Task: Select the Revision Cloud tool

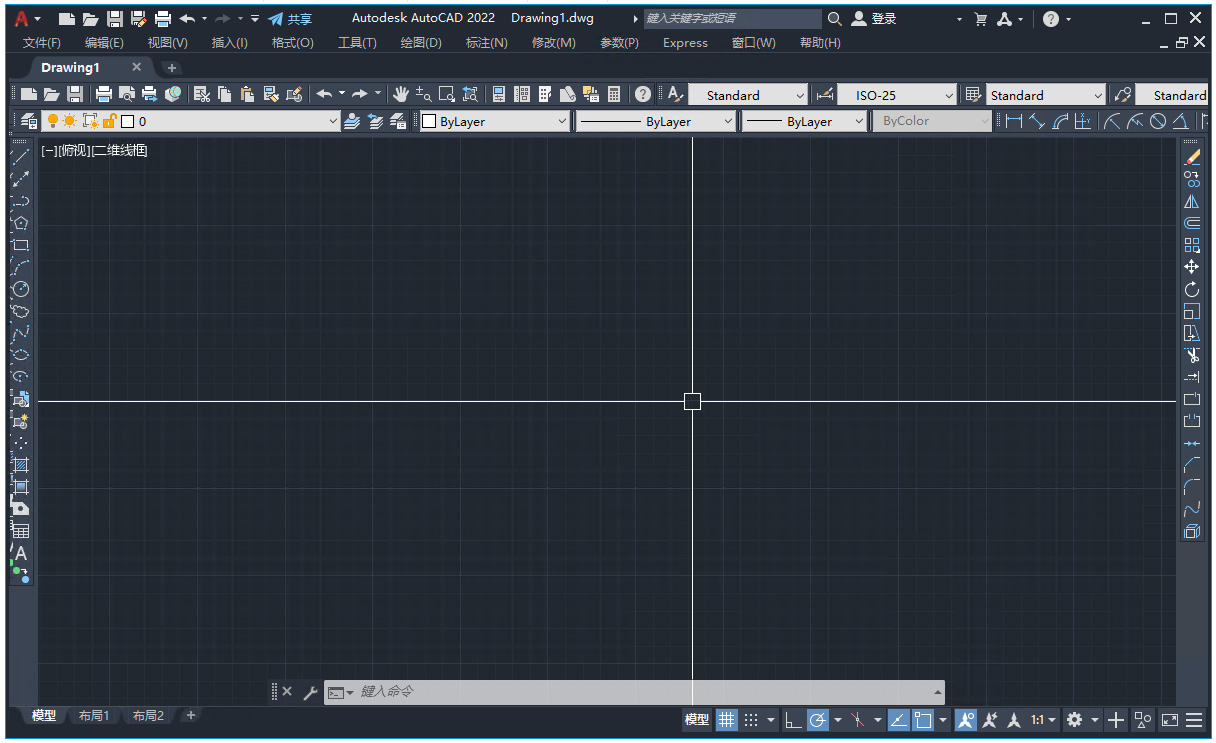Action: [x=20, y=311]
